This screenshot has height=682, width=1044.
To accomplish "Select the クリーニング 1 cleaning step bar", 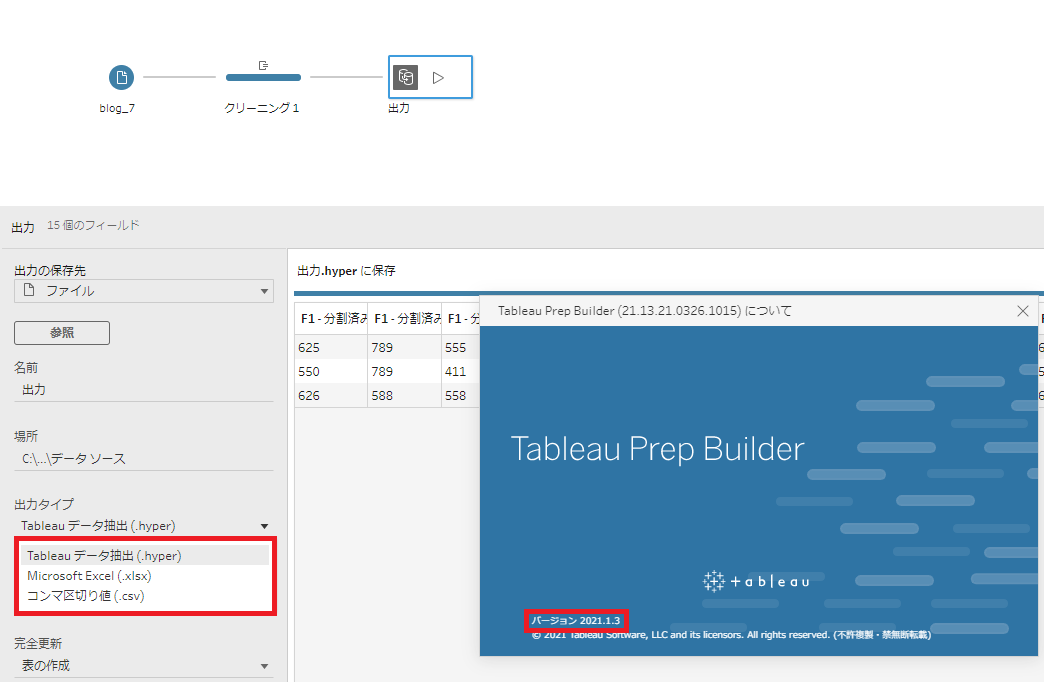I will 263,77.
